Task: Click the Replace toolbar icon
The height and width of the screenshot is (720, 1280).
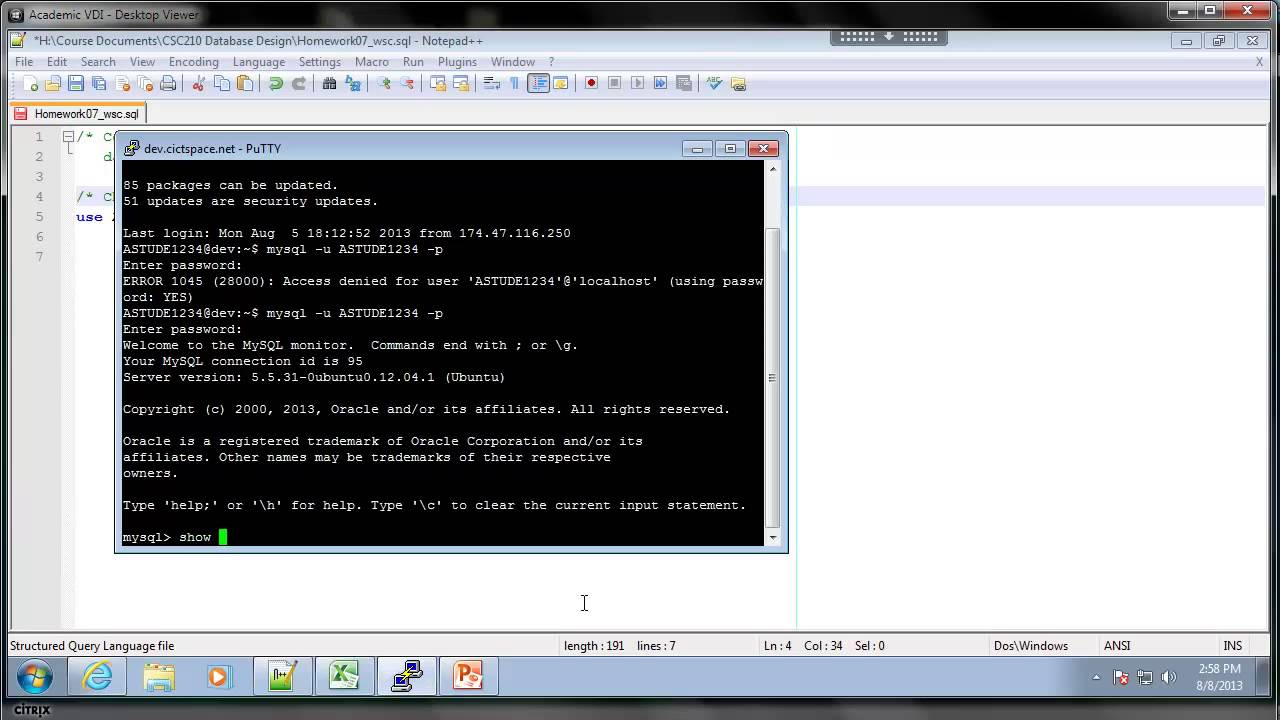Action: pos(352,84)
